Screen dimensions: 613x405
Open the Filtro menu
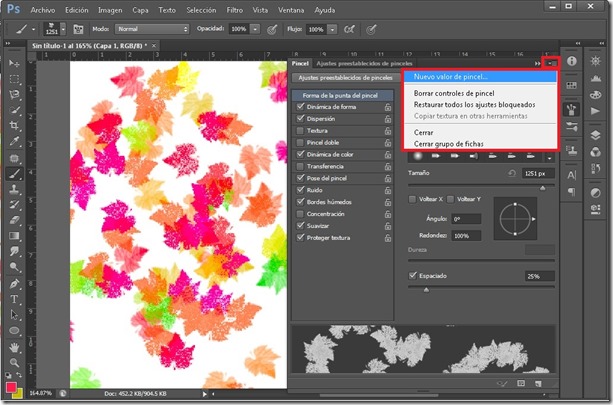coord(233,8)
